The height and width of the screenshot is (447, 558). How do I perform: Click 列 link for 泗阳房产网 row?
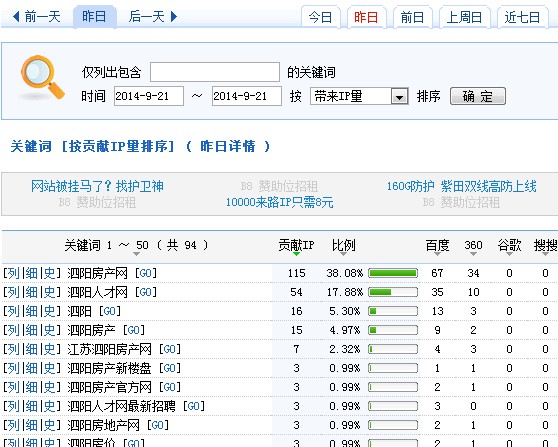click(x=14, y=273)
